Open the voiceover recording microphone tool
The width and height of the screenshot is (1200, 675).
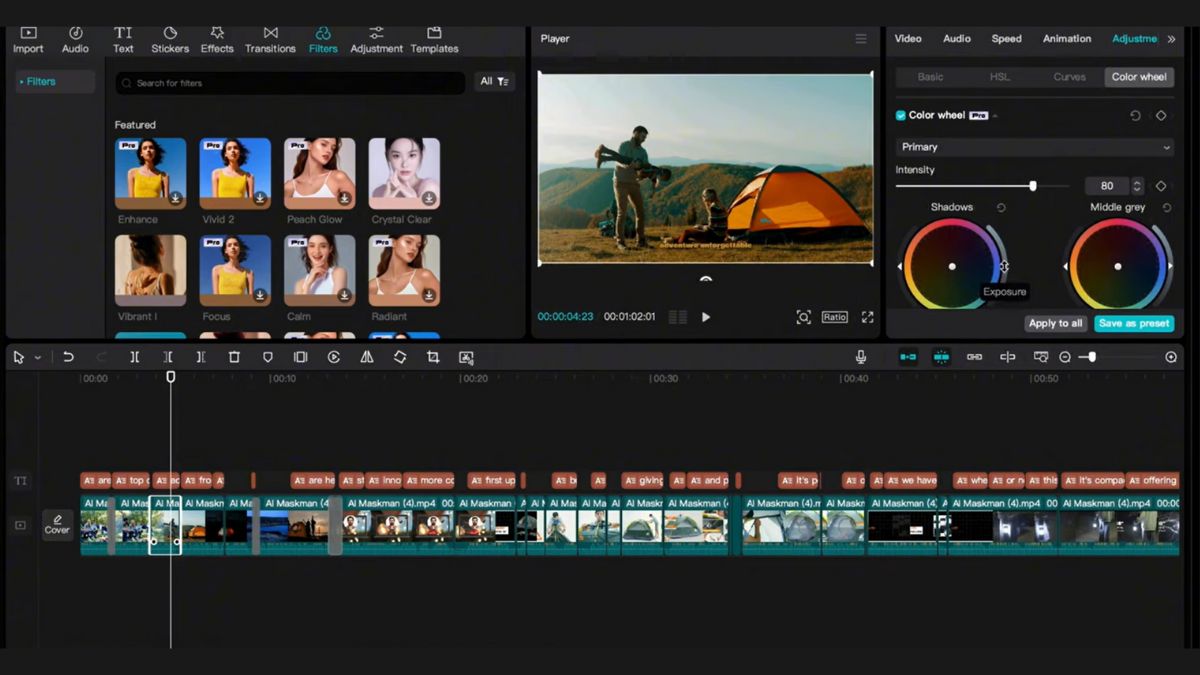[x=860, y=356]
